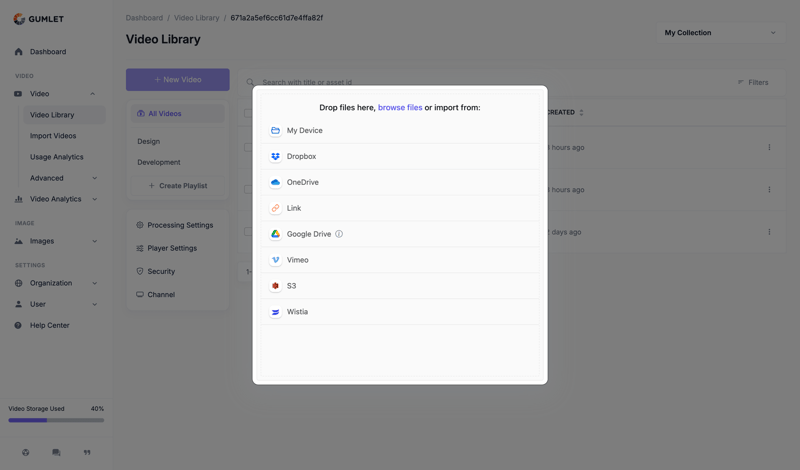
Task: Click the 40% storage usage value
Action: [97, 409]
